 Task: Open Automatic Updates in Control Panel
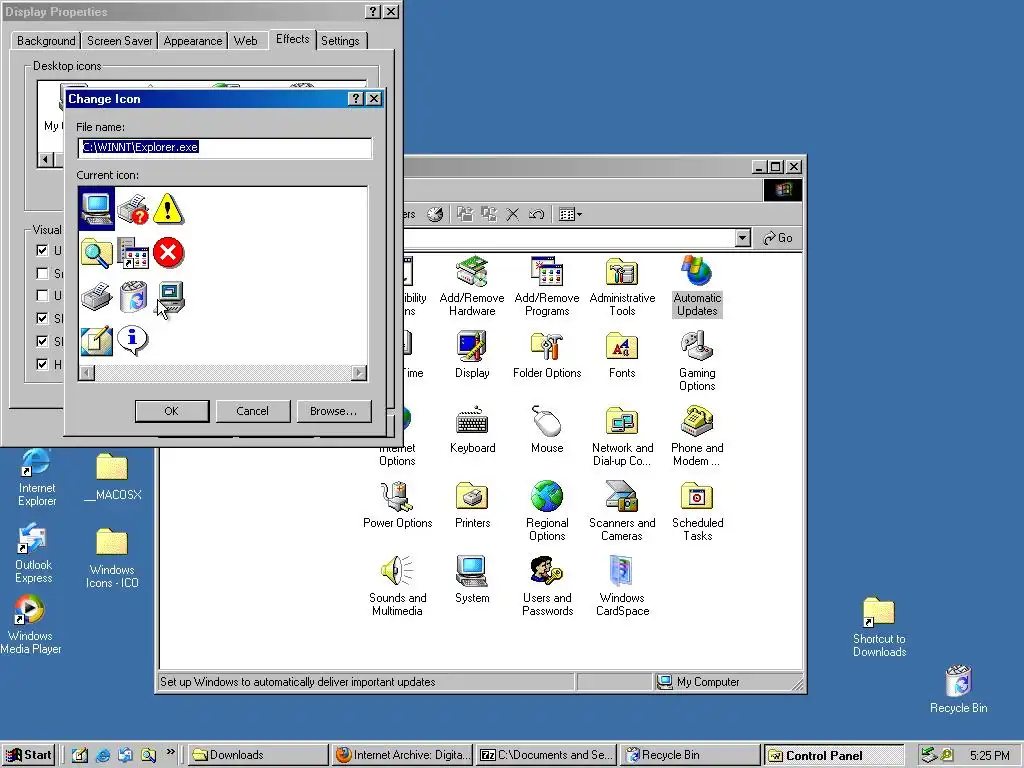pyautogui.click(x=697, y=286)
